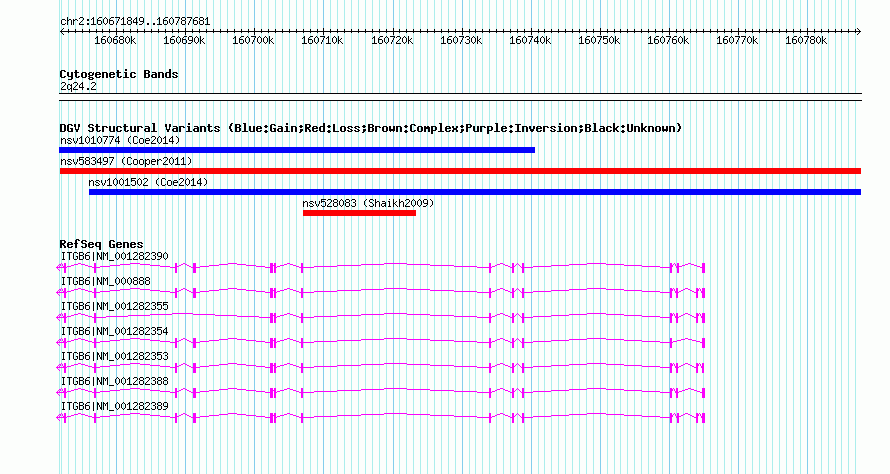Select transcript ITGB6|NM_001282389 label
The image size is (890, 474).
pyautogui.click(x=115, y=406)
